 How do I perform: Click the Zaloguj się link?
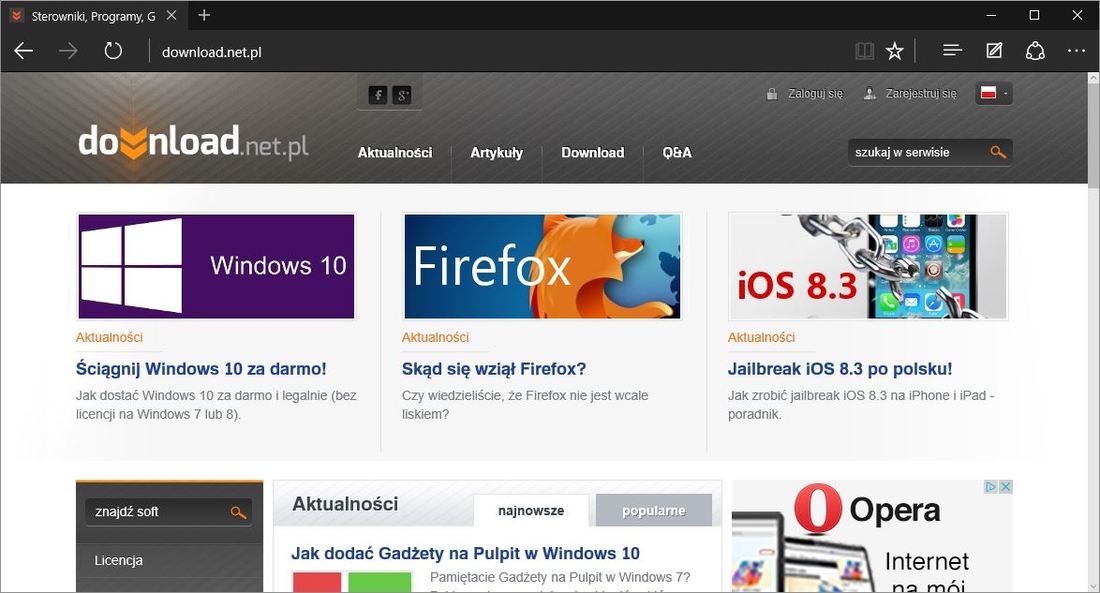[815, 93]
